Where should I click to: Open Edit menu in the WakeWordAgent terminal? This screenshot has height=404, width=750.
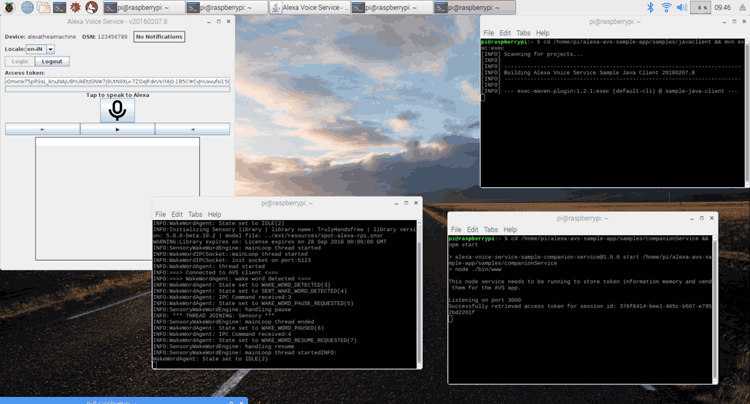(x=177, y=215)
